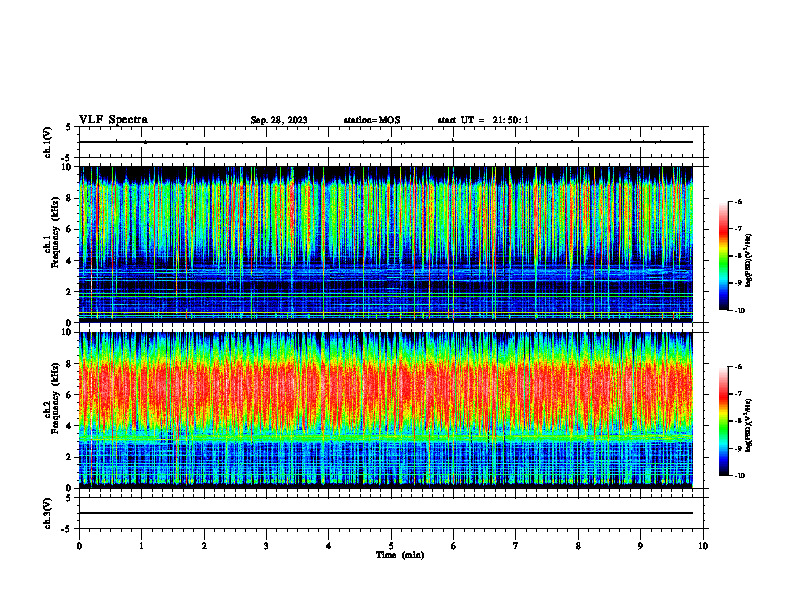Click time axis tick label "3"
Image resolution: width=792 pixels, height=612 pixels.
pyautogui.click(x=266, y=546)
